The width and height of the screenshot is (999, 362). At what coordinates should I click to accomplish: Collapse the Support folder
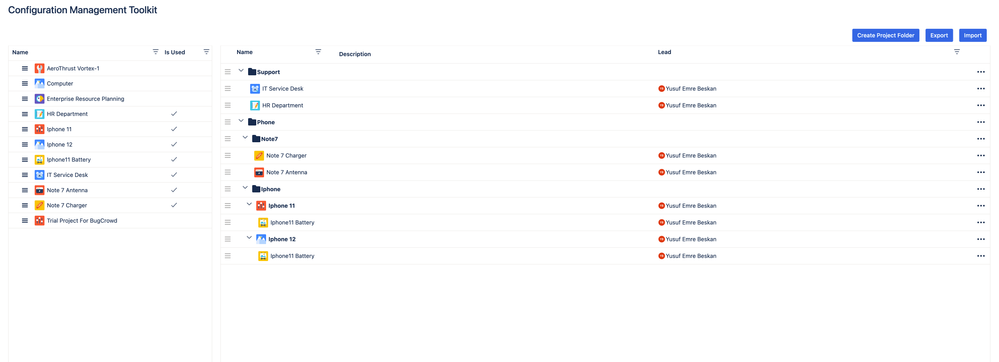(x=241, y=71)
